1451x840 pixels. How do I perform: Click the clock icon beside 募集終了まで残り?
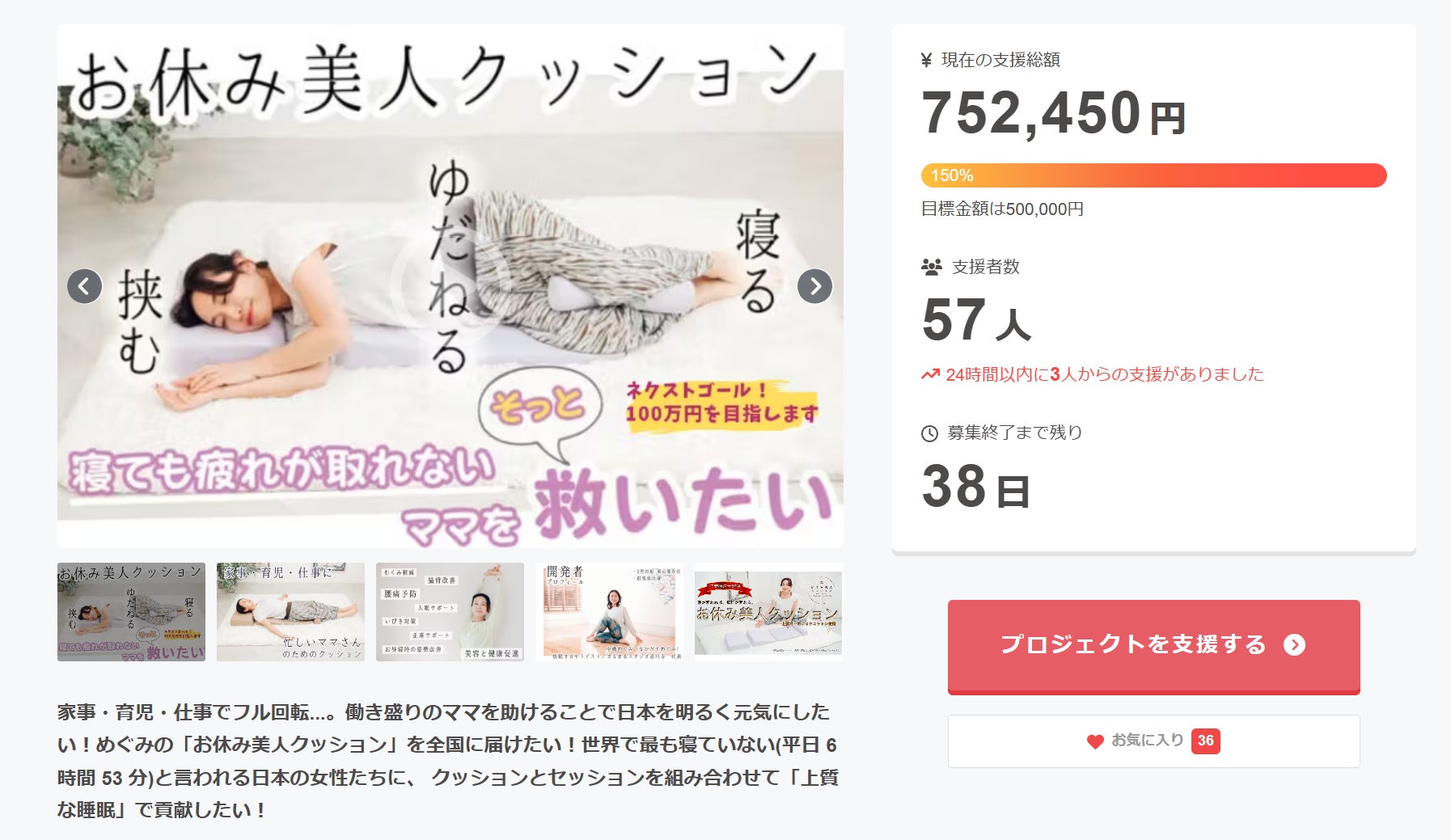pyautogui.click(x=929, y=433)
